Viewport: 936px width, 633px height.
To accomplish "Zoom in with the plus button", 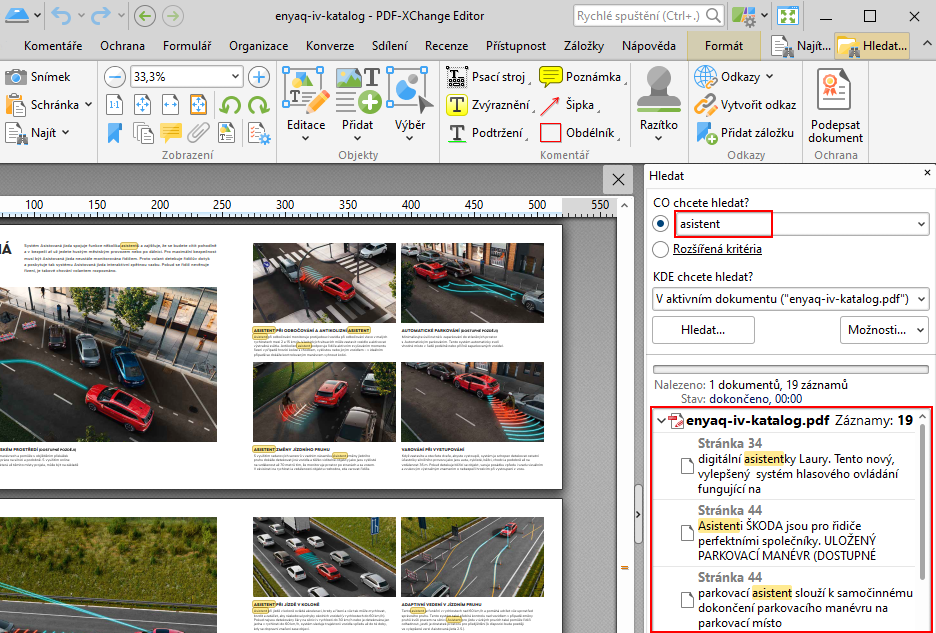I will coord(258,77).
